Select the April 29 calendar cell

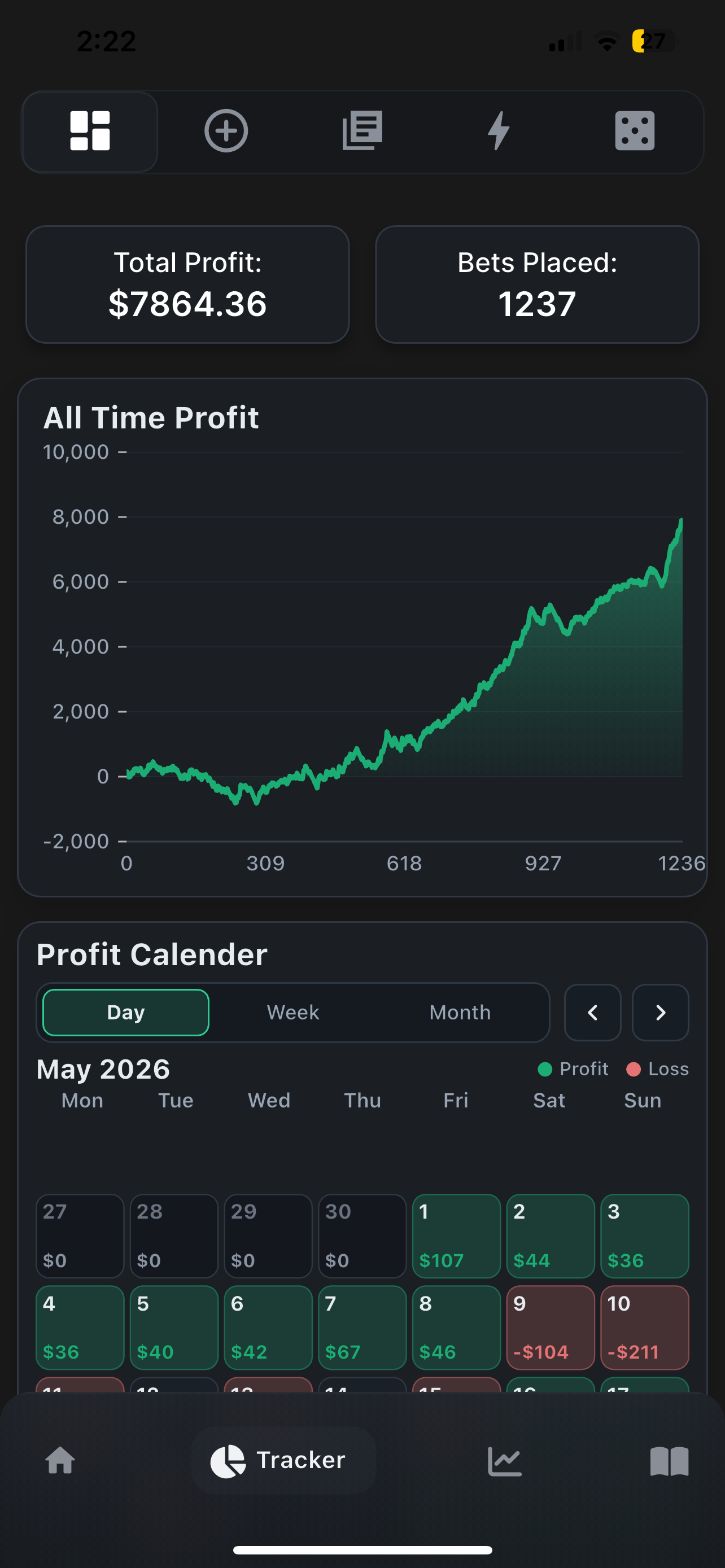[268, 1236]
